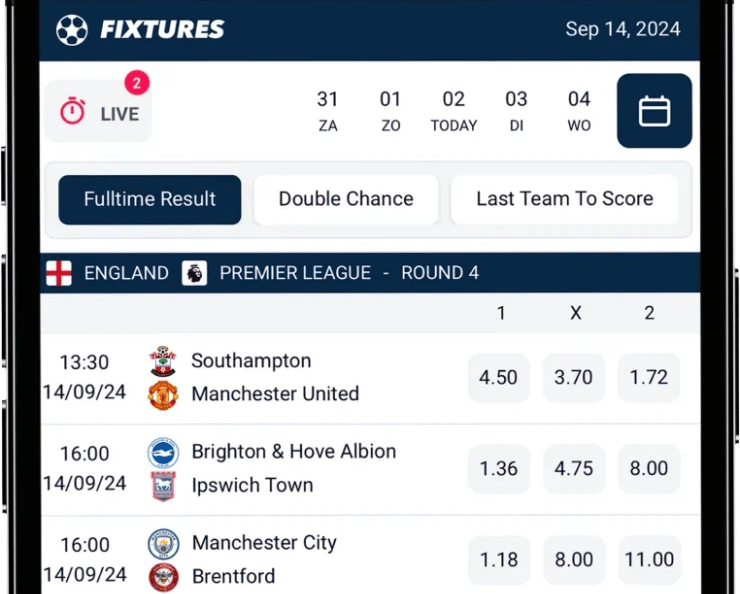
Task: Click the Brighton & Hove Albion crest
Action: (x=162, y=452)
